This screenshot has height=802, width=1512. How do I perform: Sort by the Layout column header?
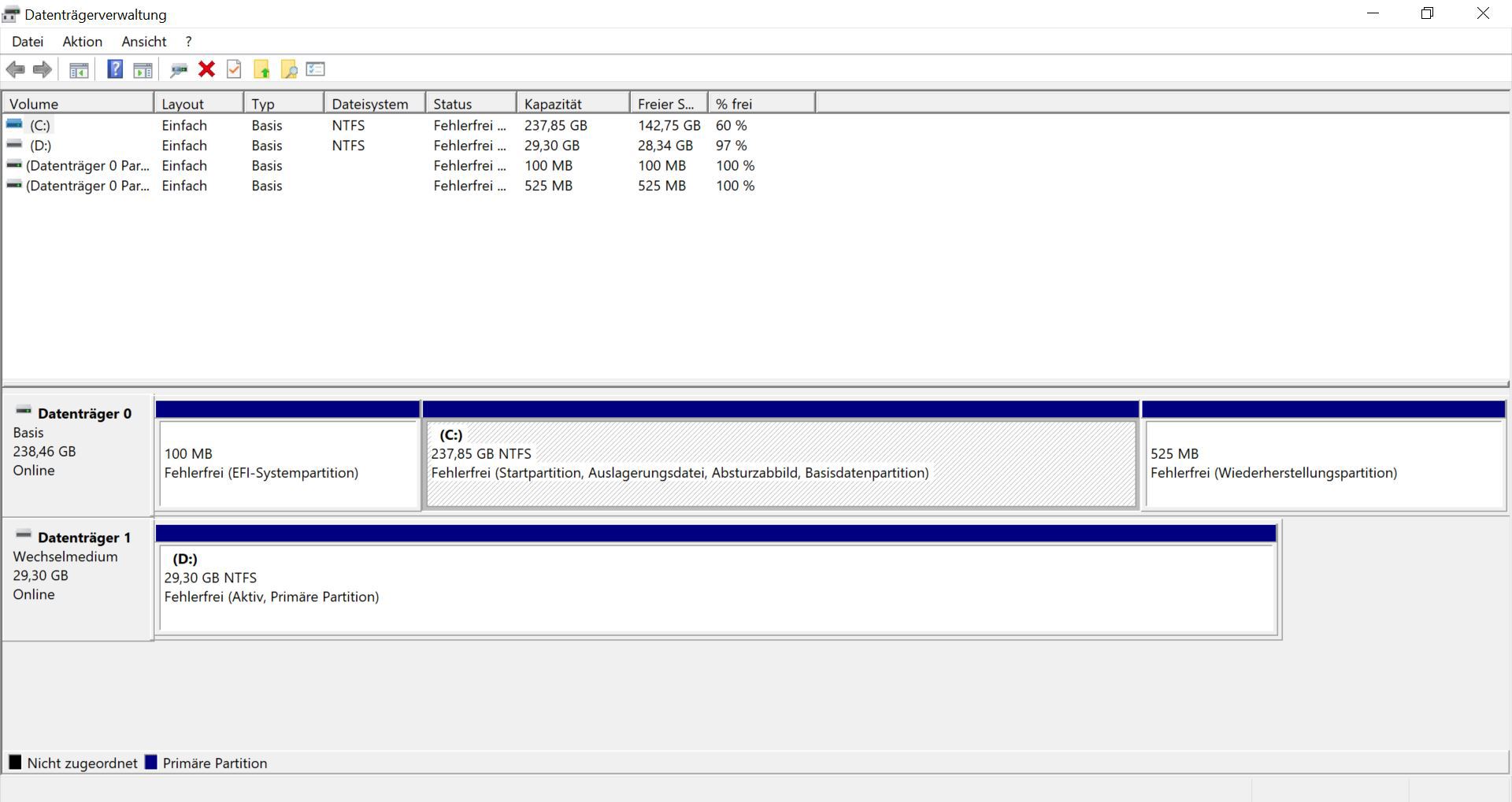198,104
